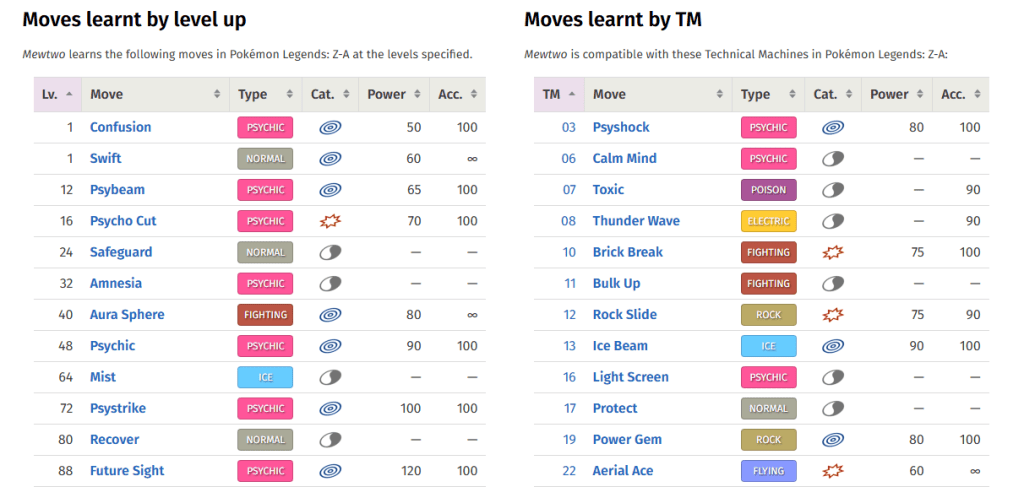Image resolution: width=1024 pixels, height=487 pixels.
Task: Click the POISON type badge for Toxic
Action: pyautogui.click(x=769, y=190)
